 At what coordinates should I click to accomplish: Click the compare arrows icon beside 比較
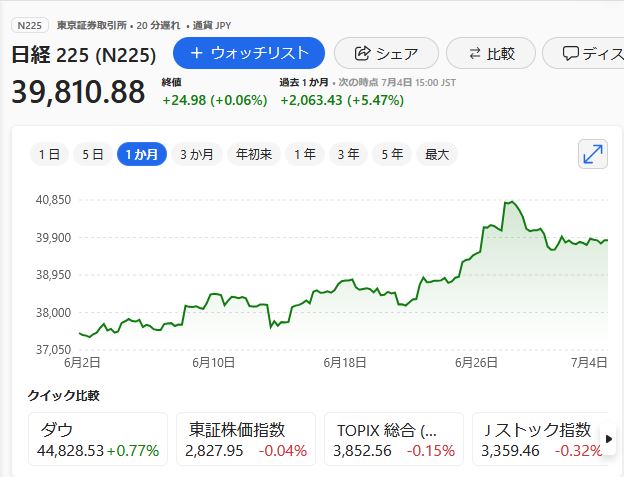[x=475, y=53]
